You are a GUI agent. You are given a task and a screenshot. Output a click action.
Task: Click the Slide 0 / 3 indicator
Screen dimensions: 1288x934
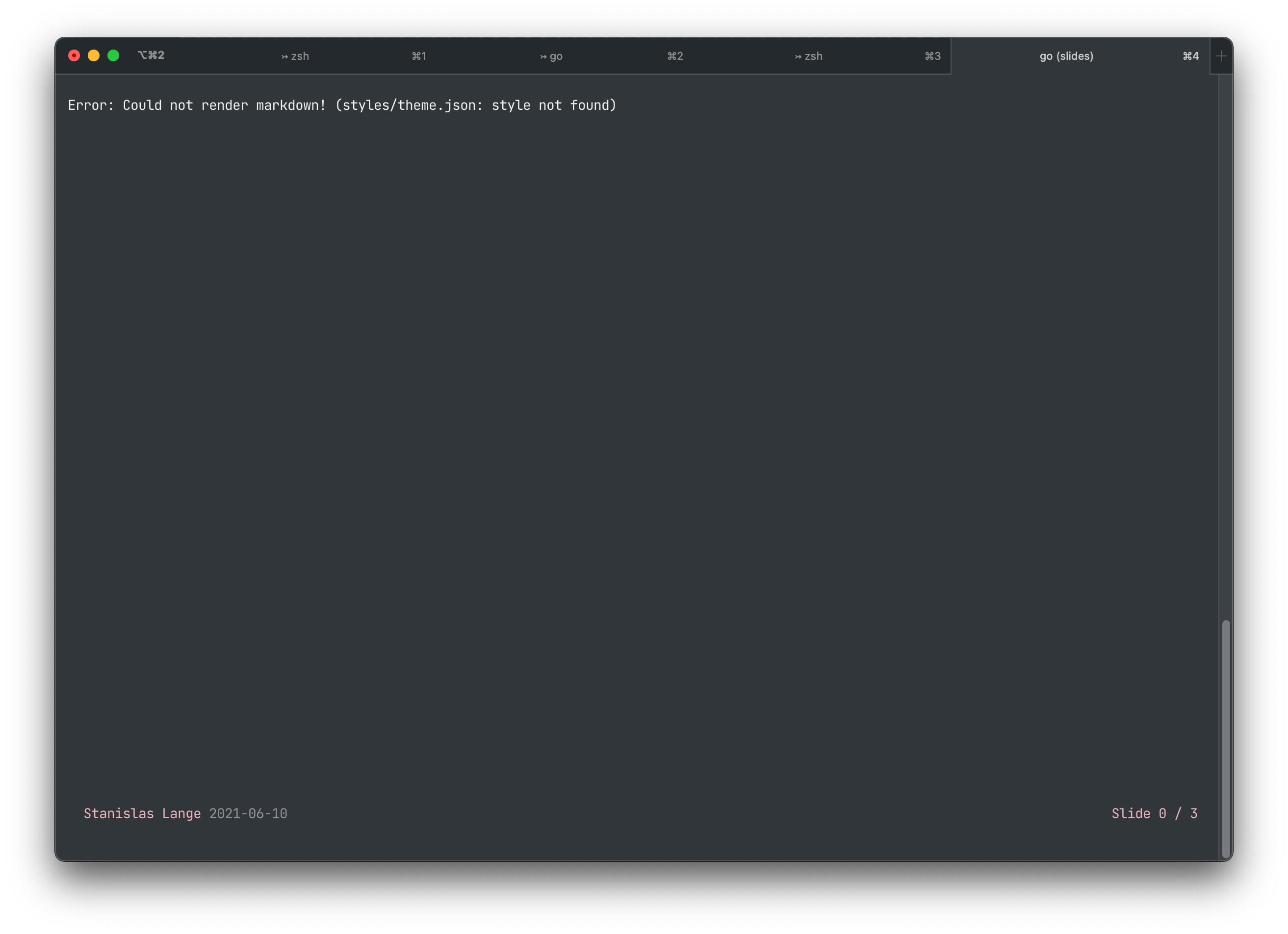1155,813
